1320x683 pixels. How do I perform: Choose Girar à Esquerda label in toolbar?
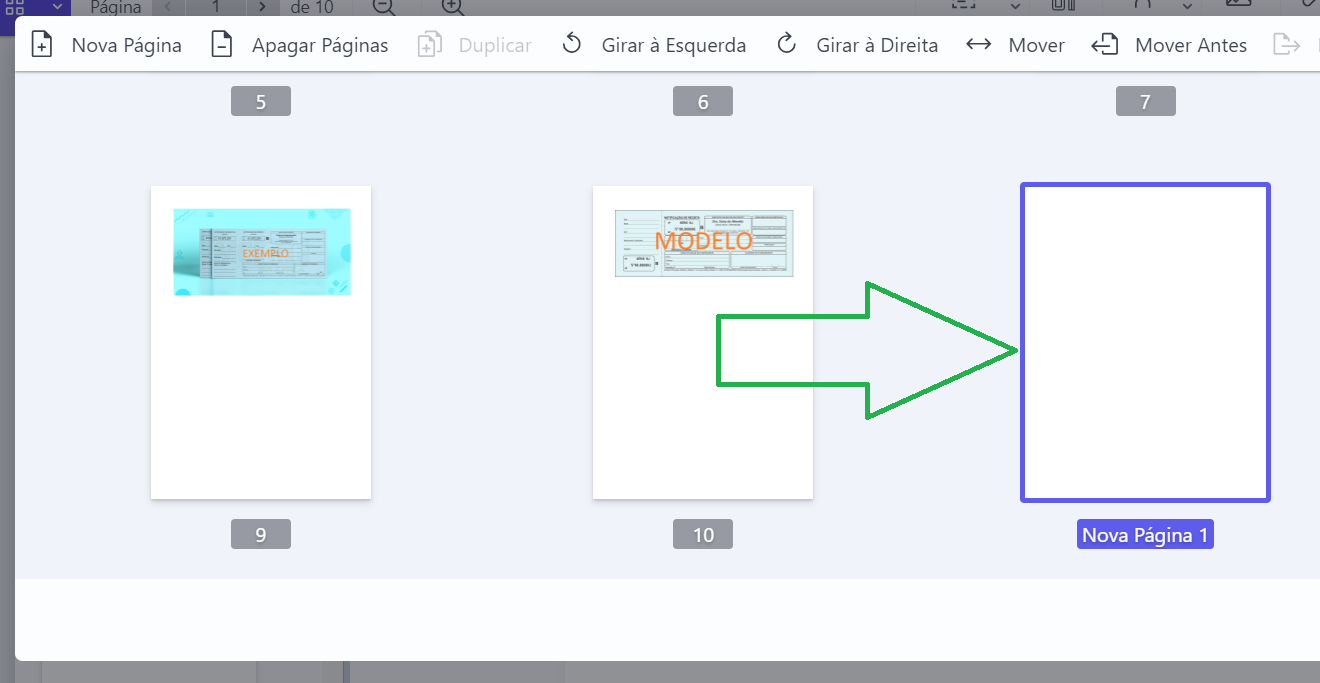[673, 45]
